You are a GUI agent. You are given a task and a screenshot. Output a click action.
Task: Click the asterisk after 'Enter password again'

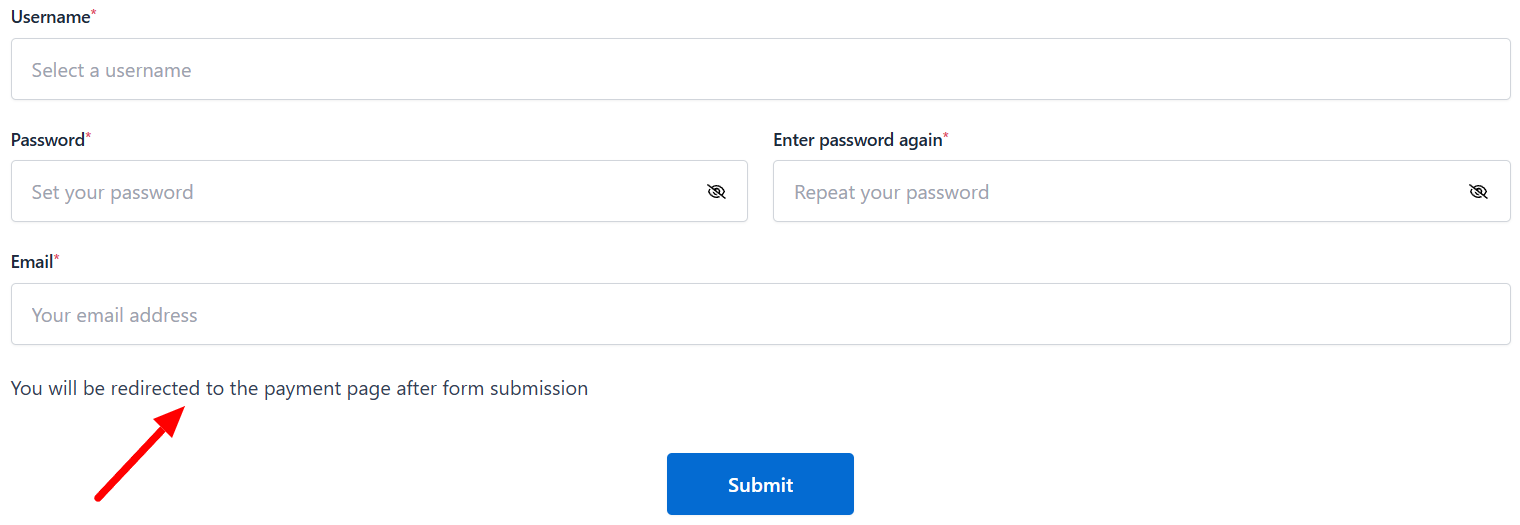946,138
